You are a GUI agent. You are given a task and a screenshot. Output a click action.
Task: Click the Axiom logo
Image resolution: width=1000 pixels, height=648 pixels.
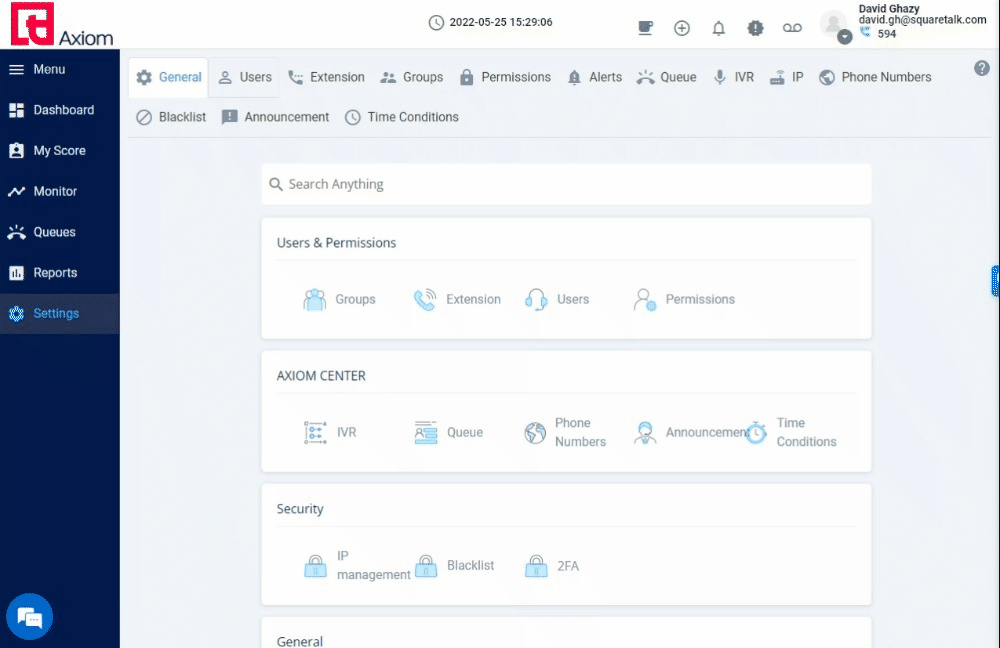pos(62,24)
